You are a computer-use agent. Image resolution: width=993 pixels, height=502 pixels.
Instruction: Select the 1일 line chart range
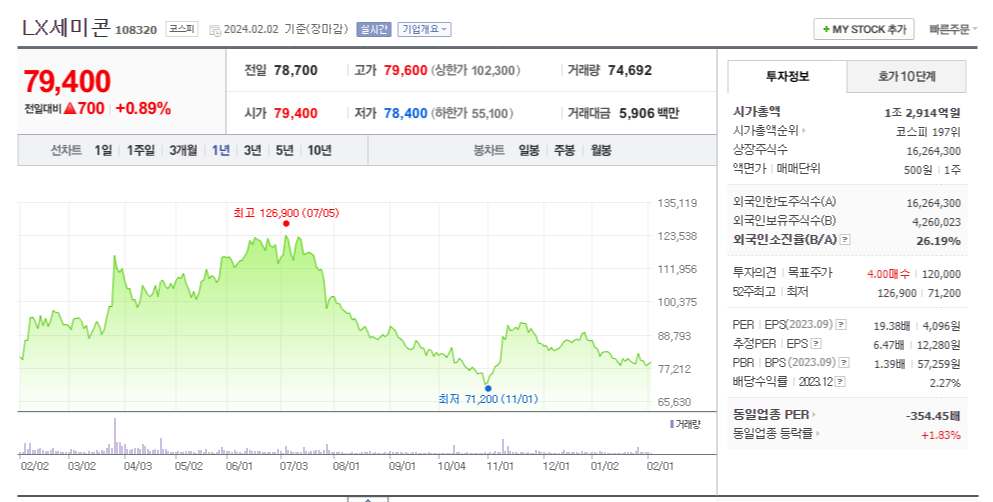[103, 151]
